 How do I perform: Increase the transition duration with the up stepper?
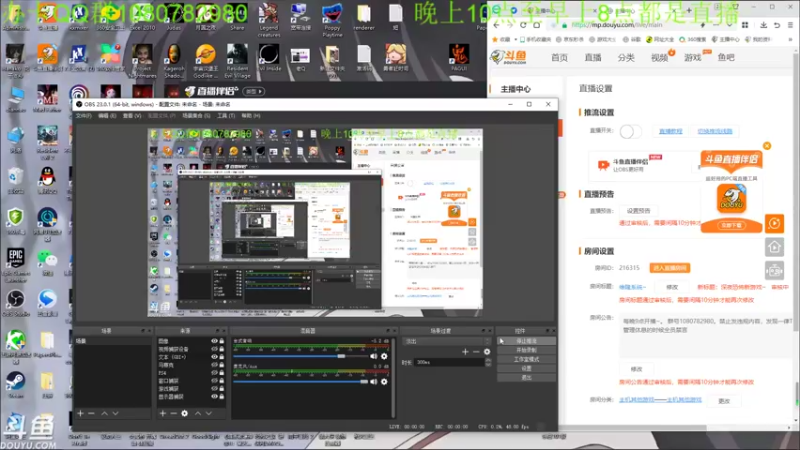tap(488, 360)
